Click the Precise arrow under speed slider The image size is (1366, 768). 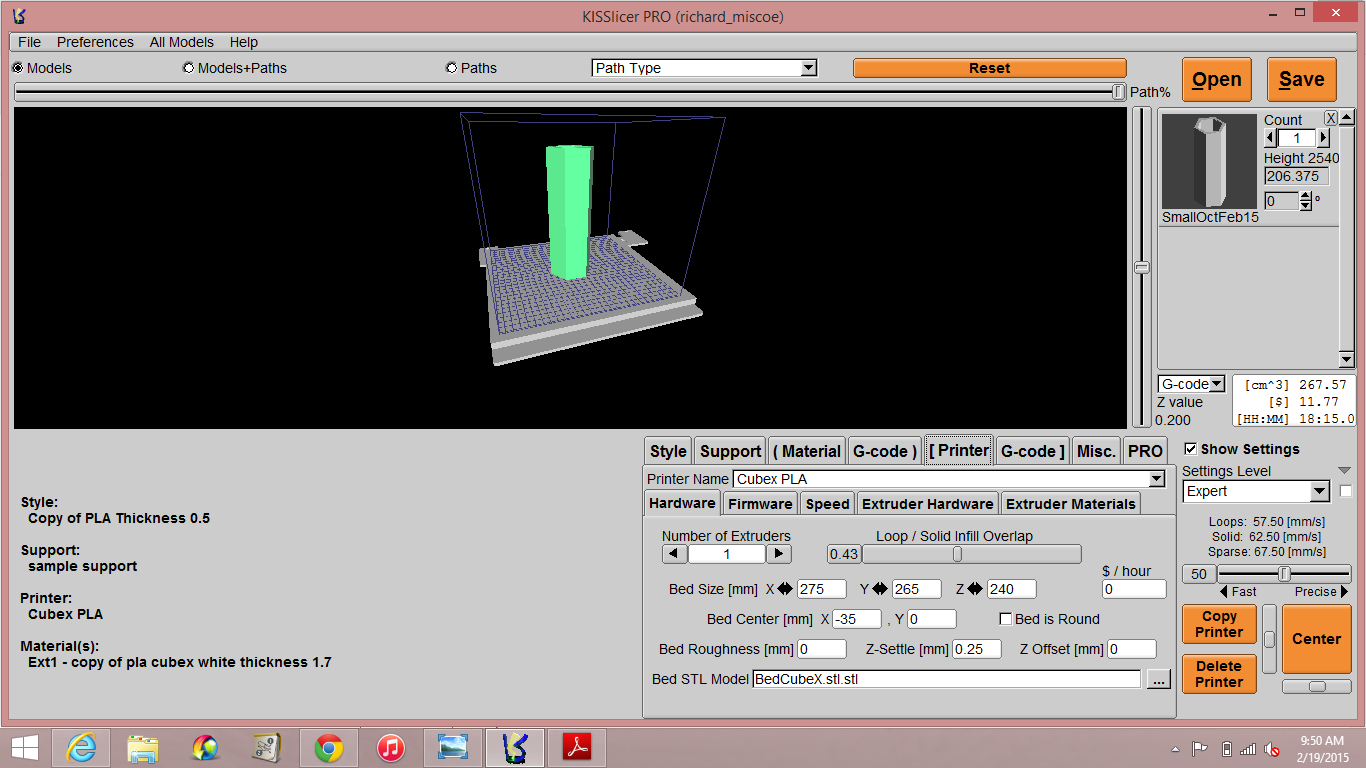point(1343,592)
